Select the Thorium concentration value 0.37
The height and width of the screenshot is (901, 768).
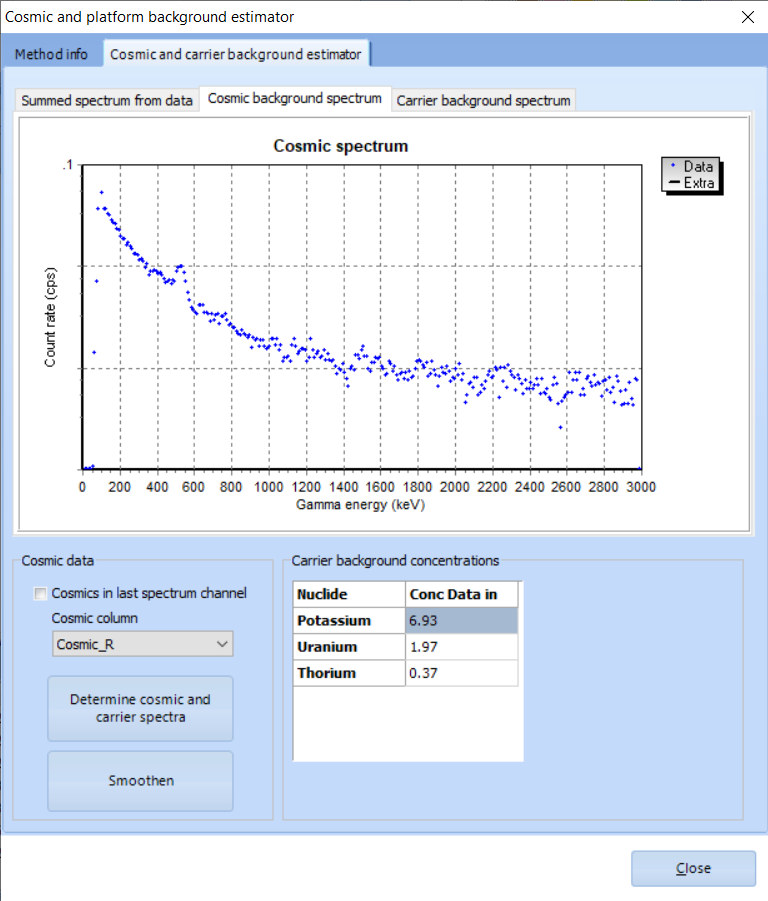point(462,673)
